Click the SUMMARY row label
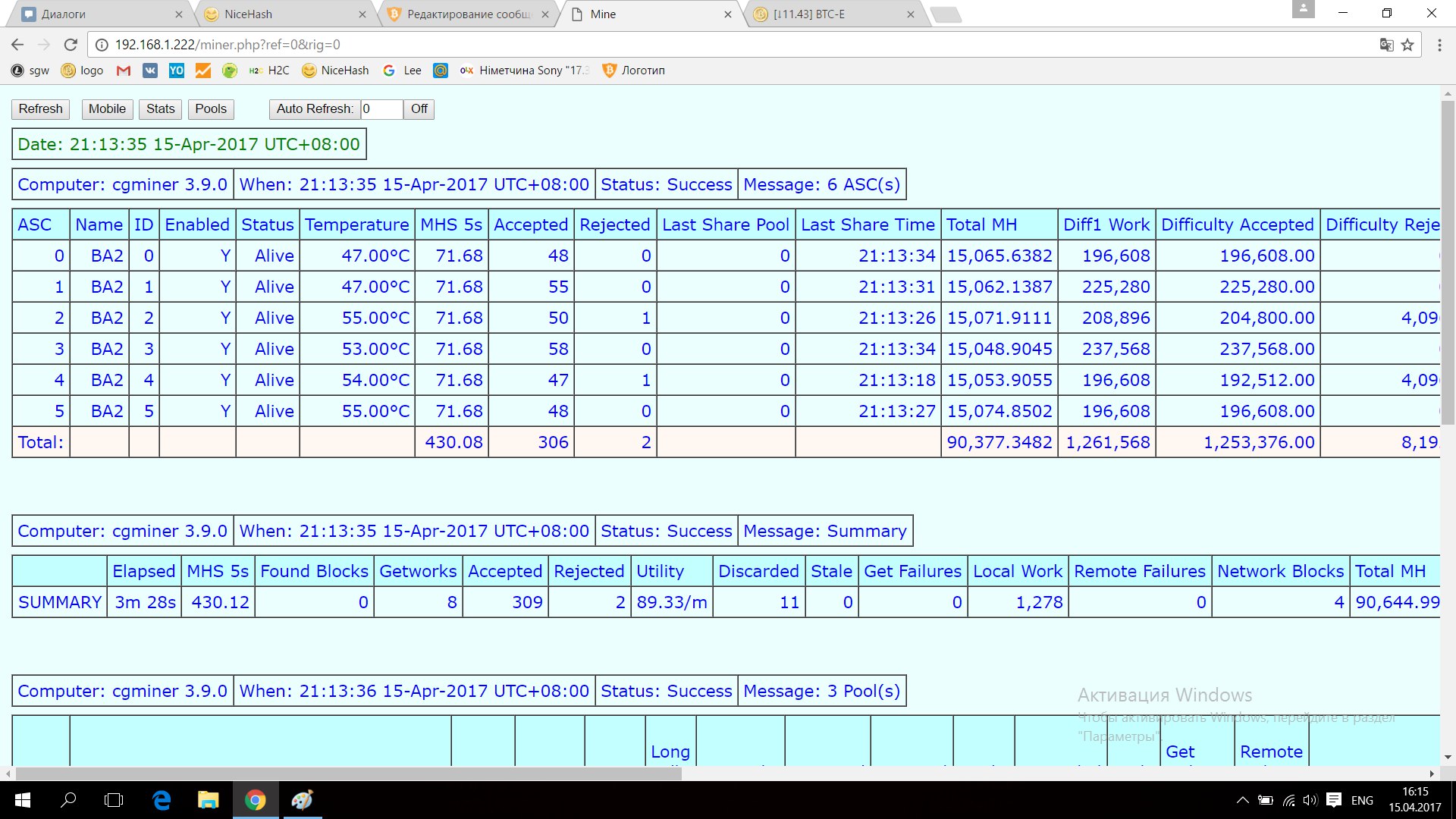This screenshot has width=1456, height=819. 60,603
